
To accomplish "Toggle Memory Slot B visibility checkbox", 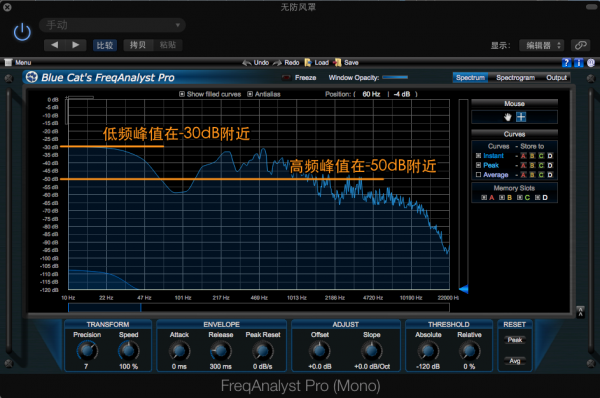I will click(502, 197).
